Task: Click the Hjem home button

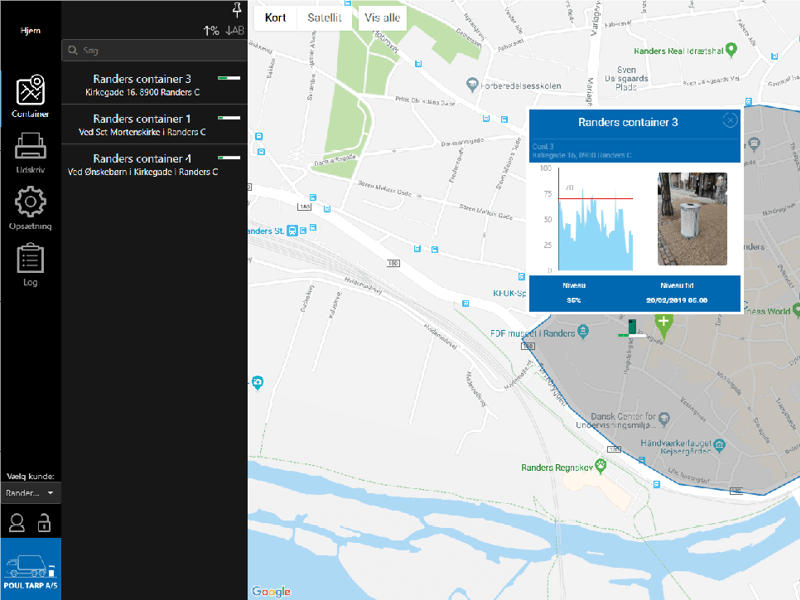Action: click(30, 30)
